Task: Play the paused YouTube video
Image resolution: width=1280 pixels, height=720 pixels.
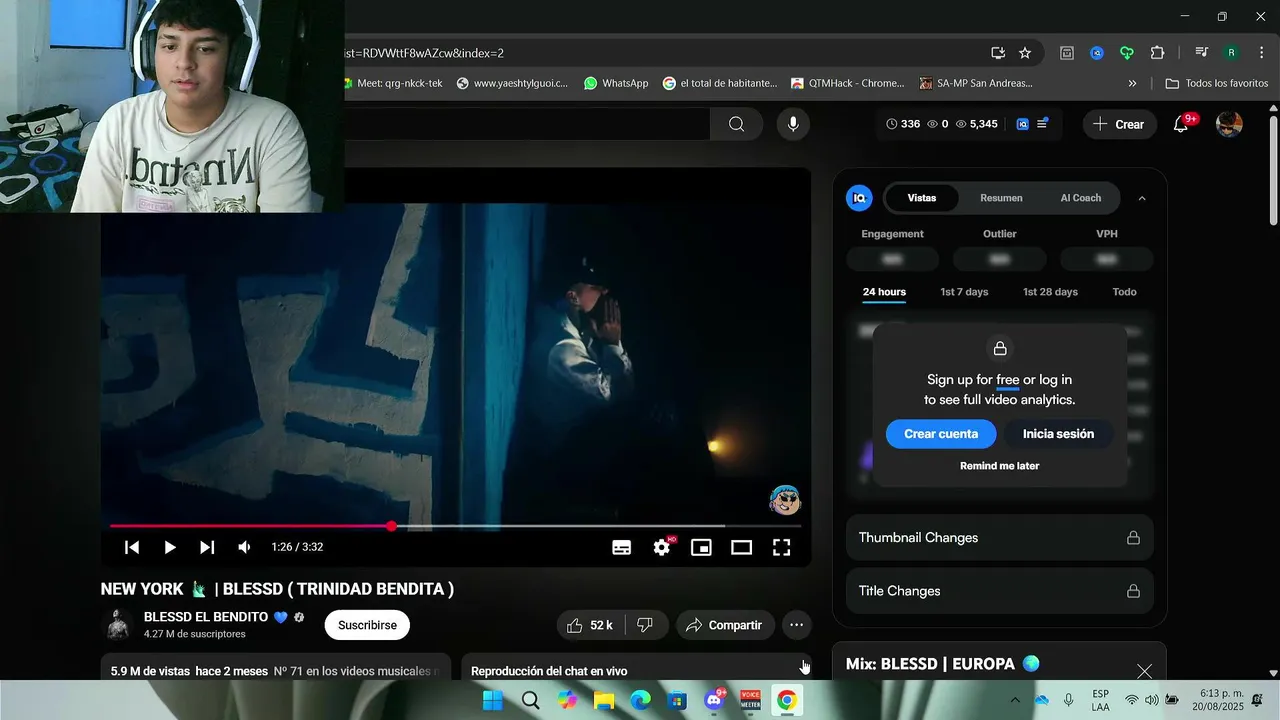Action: [170, 547]
